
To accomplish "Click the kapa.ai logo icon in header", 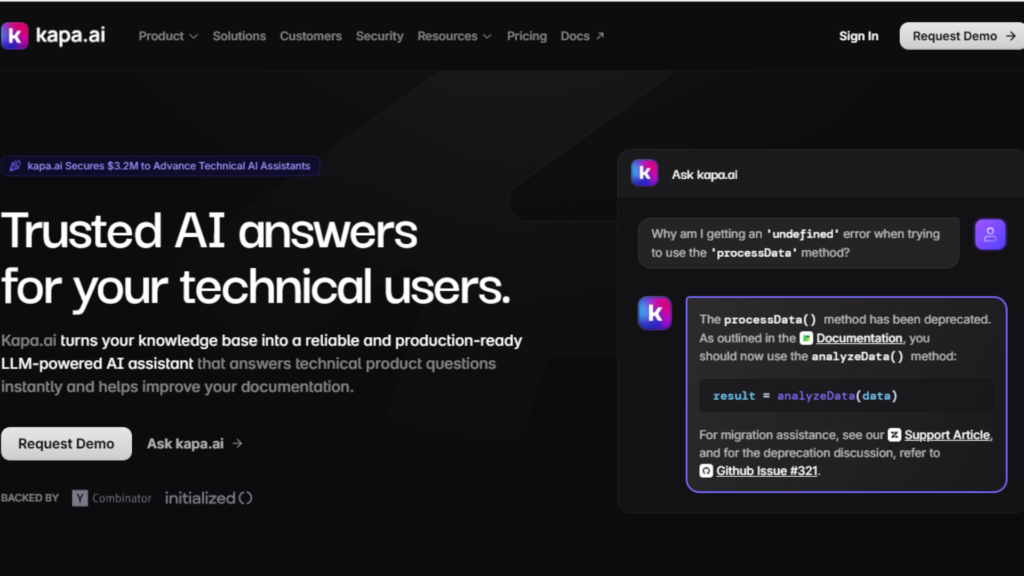I will (x=14, y=35).
